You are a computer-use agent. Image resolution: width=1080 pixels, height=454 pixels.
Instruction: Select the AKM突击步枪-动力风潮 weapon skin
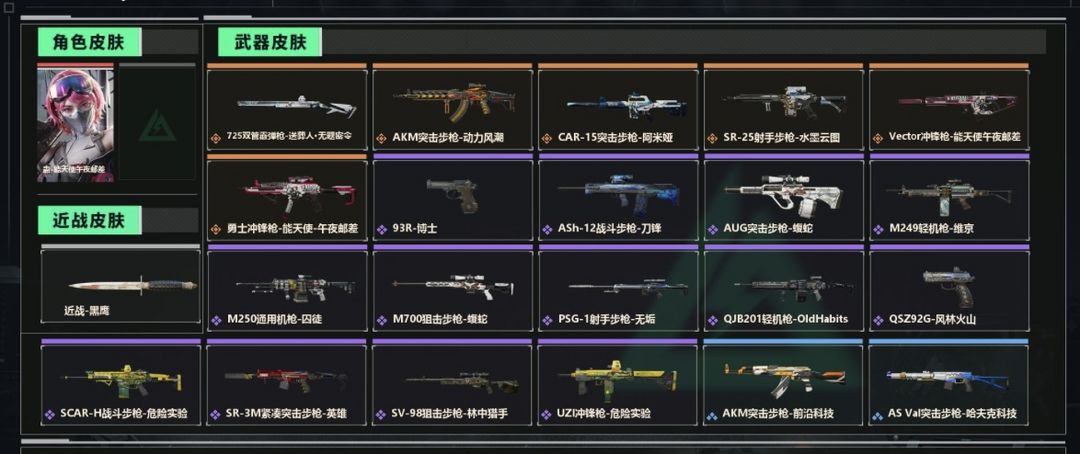(x=453, y=107)
